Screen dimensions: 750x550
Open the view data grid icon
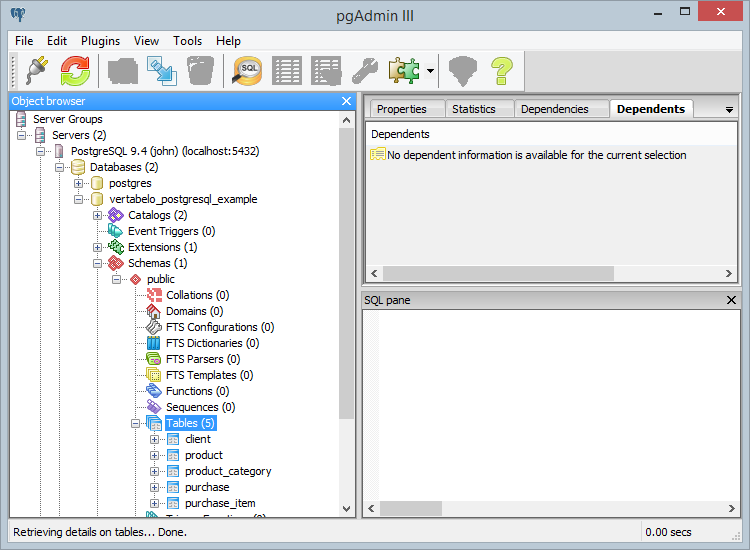click(287, 70)
